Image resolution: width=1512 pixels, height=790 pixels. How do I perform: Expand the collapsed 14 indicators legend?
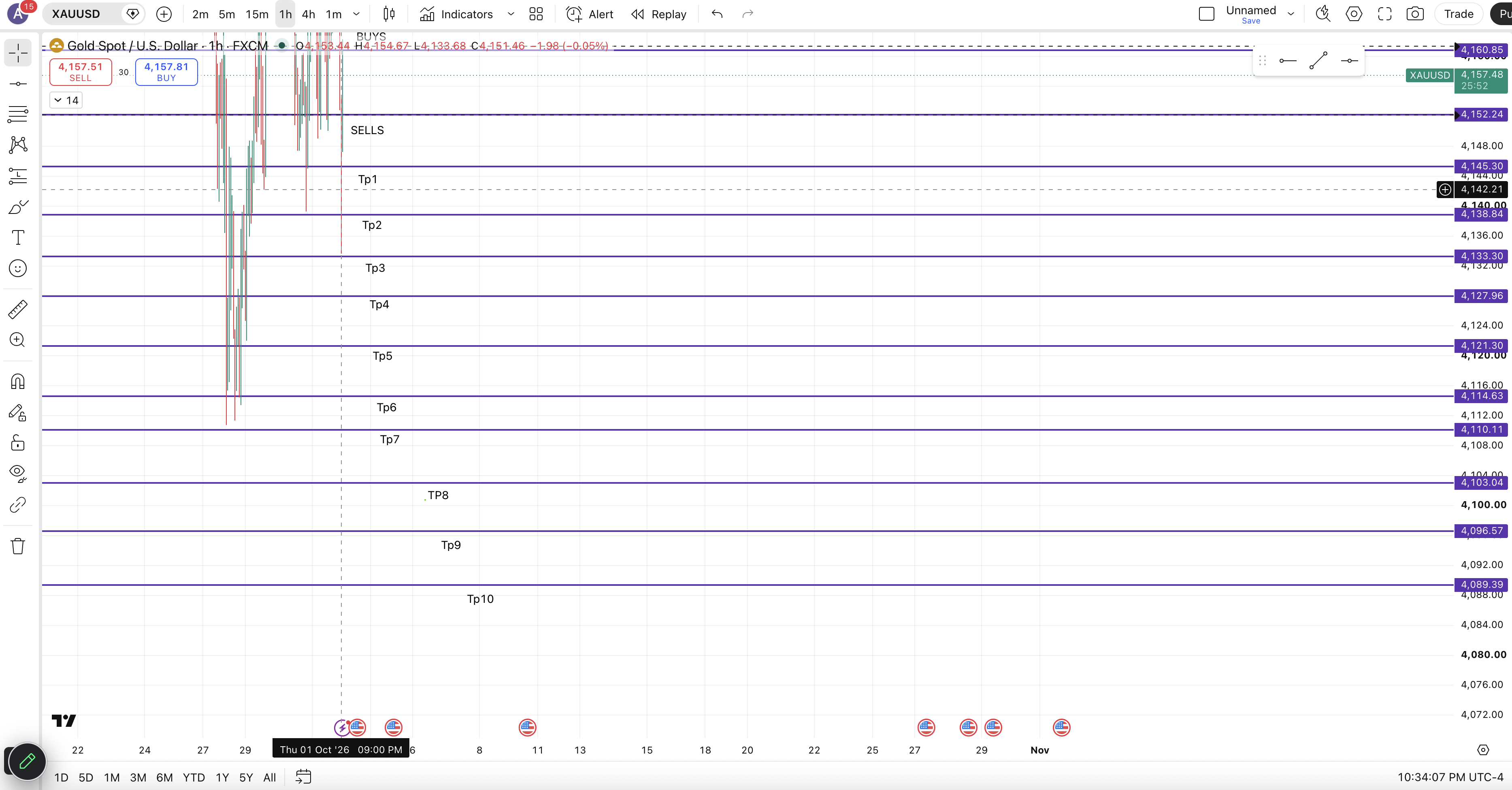tap(66, 100)
